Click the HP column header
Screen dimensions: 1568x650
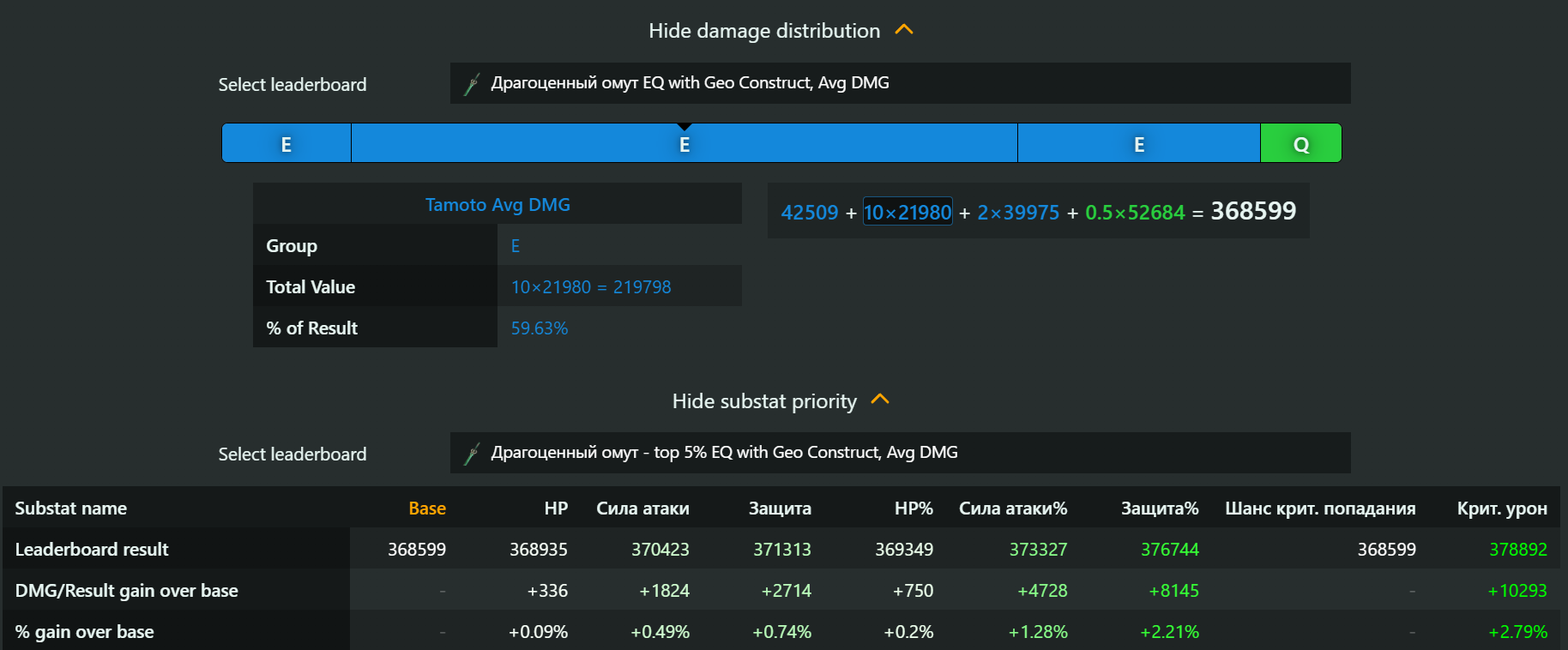pyautogui.click(x=556, y=509)
